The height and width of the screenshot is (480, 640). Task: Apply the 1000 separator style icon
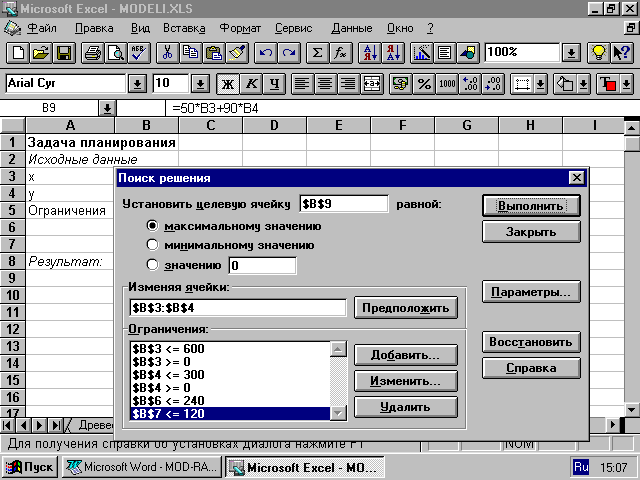click(x=447, y=84)
